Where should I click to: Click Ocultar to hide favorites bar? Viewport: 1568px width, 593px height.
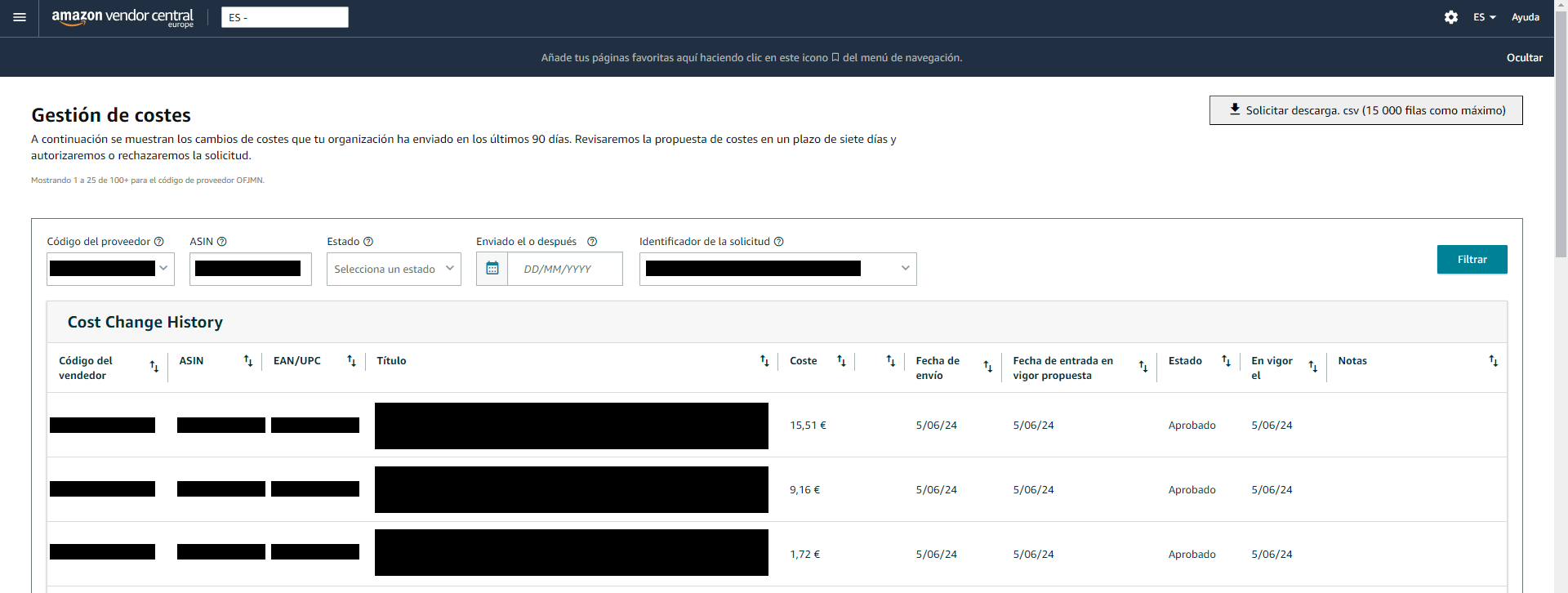click(1525, 58)
